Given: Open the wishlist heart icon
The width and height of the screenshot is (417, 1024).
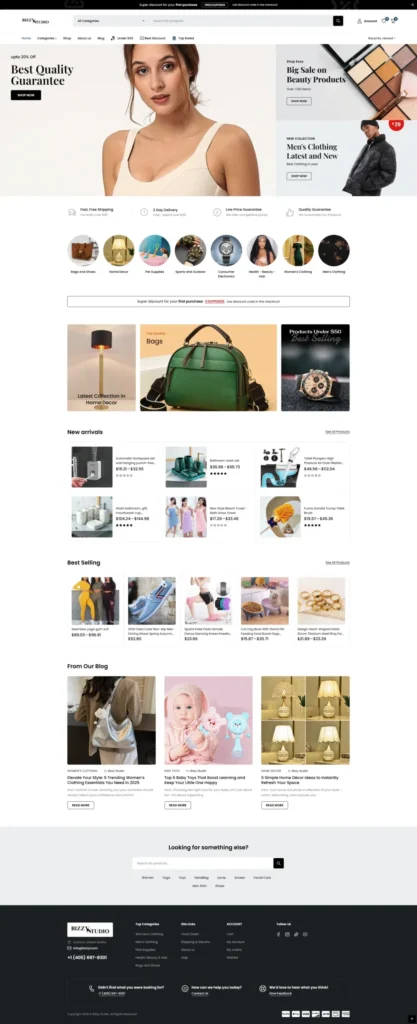Looking at the screenshot, I should click(x=385, y=21).
